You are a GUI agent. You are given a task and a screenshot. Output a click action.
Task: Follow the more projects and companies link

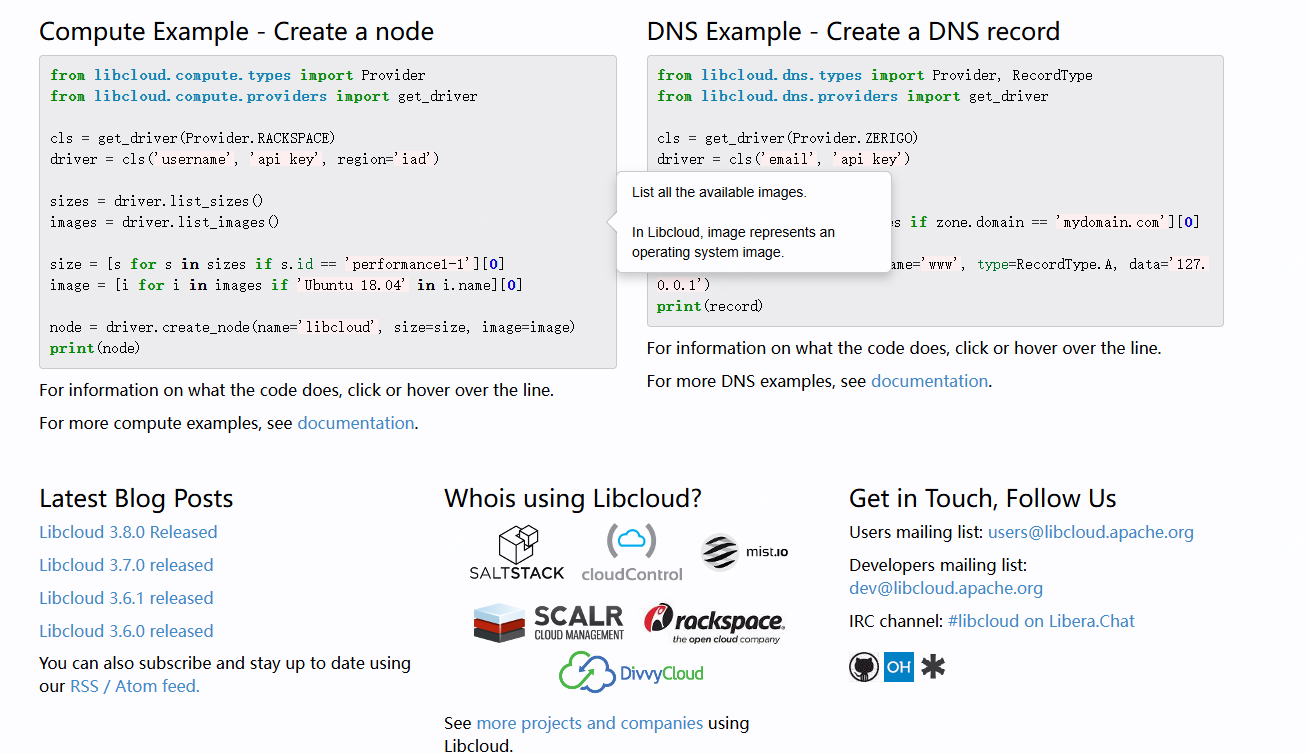[589, 723]
